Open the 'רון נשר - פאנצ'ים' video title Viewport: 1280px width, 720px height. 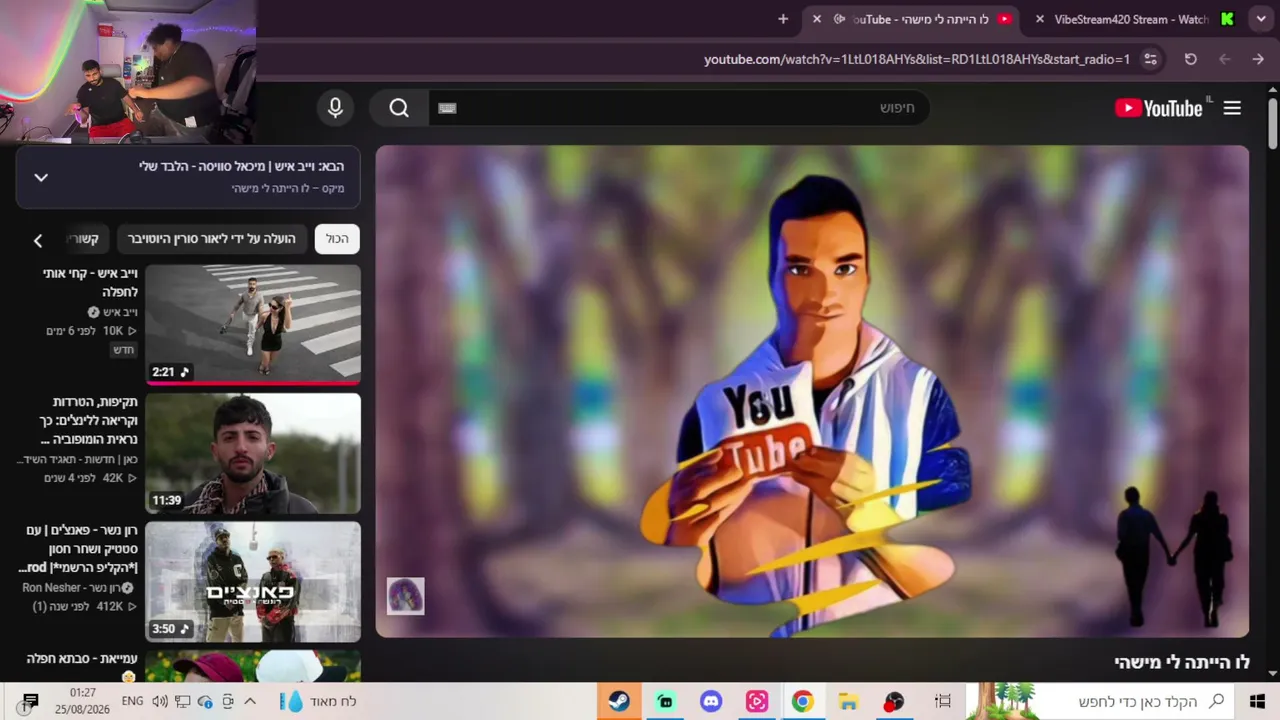[78, 549]
